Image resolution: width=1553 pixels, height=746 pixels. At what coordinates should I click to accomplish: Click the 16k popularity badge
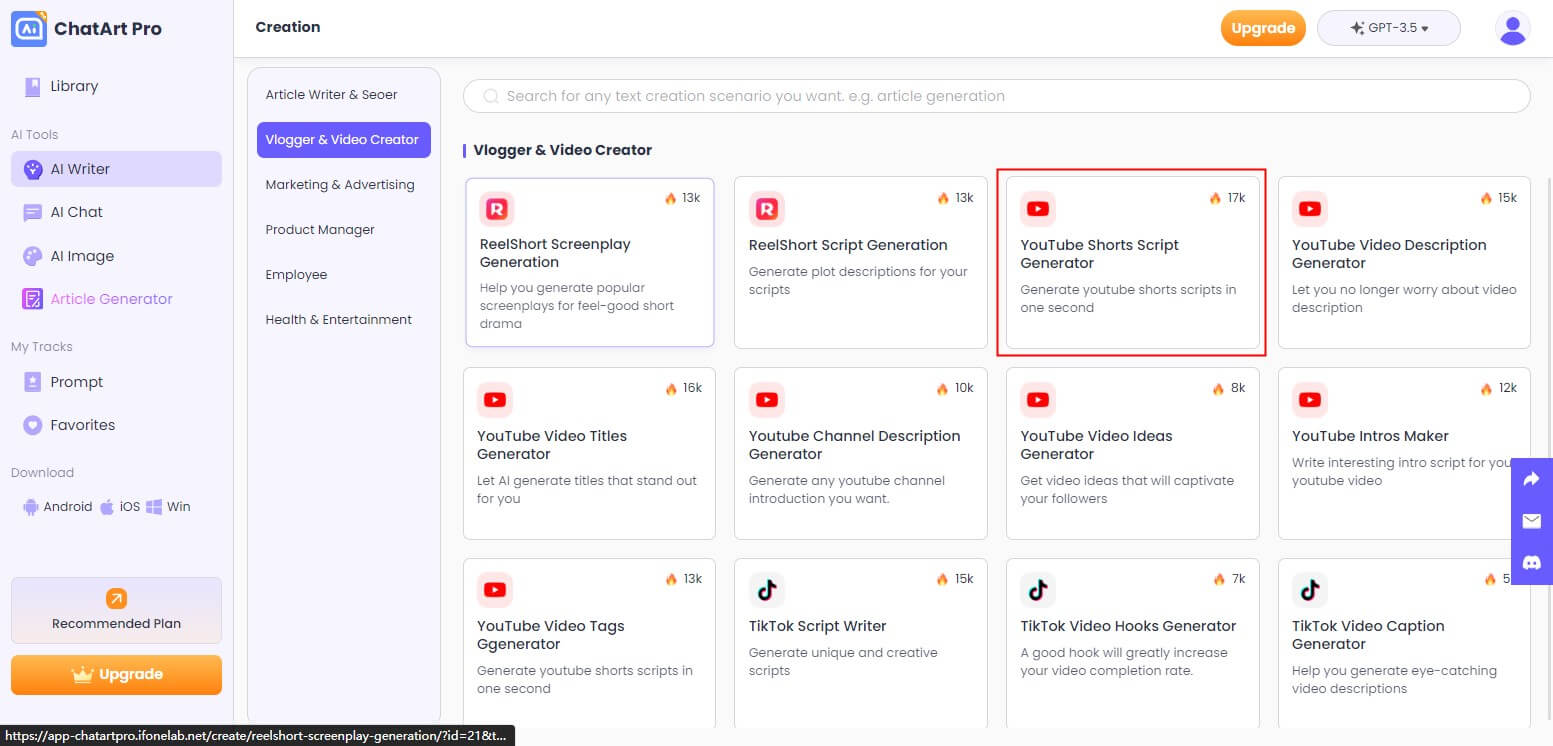pyautogui.click(x=683, y=388)
